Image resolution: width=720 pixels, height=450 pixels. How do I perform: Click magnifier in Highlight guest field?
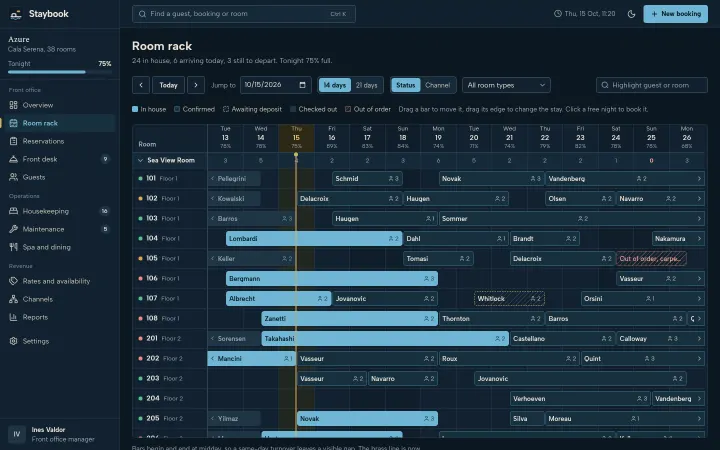(x=605, y=85)
